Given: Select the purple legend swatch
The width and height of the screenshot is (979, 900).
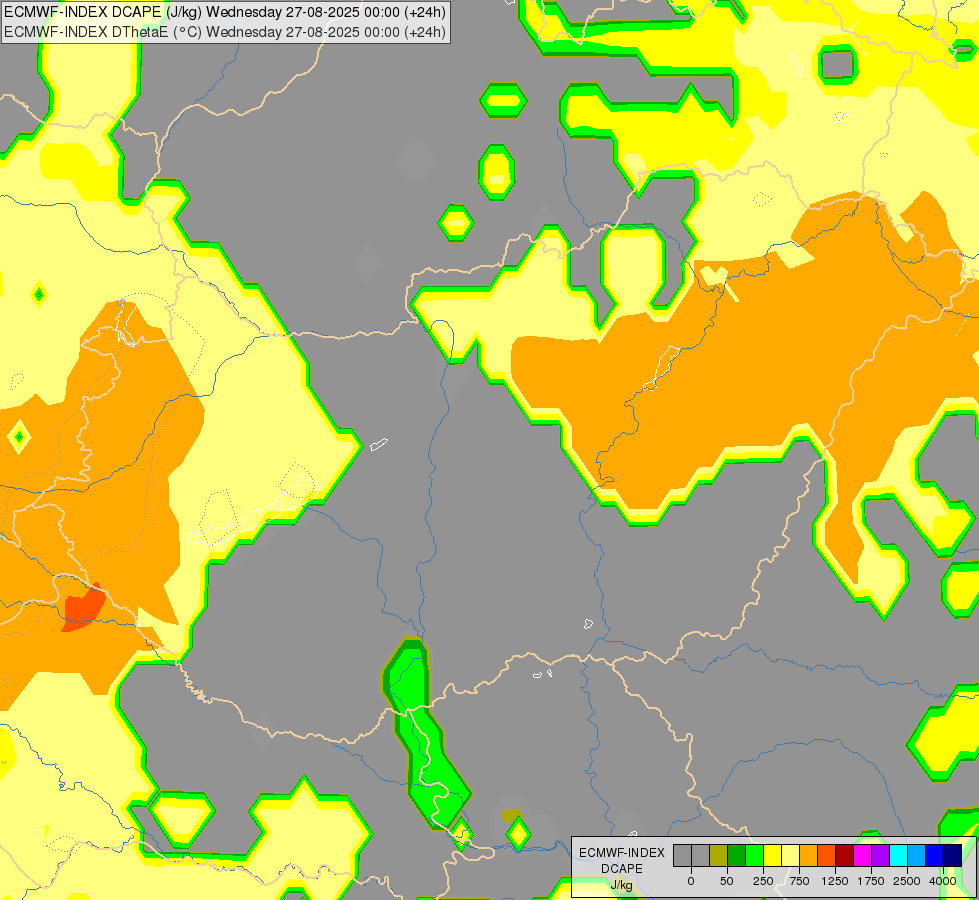Looking at the screenshot, I should click(880, 855).
